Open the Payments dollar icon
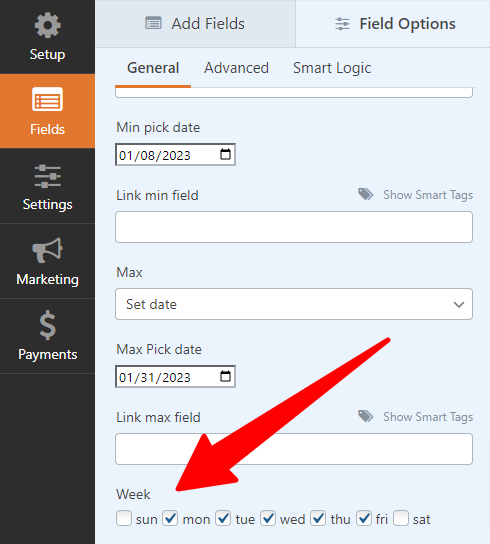Viewport: 490px width, 544px height. click(x=48, y=325)
